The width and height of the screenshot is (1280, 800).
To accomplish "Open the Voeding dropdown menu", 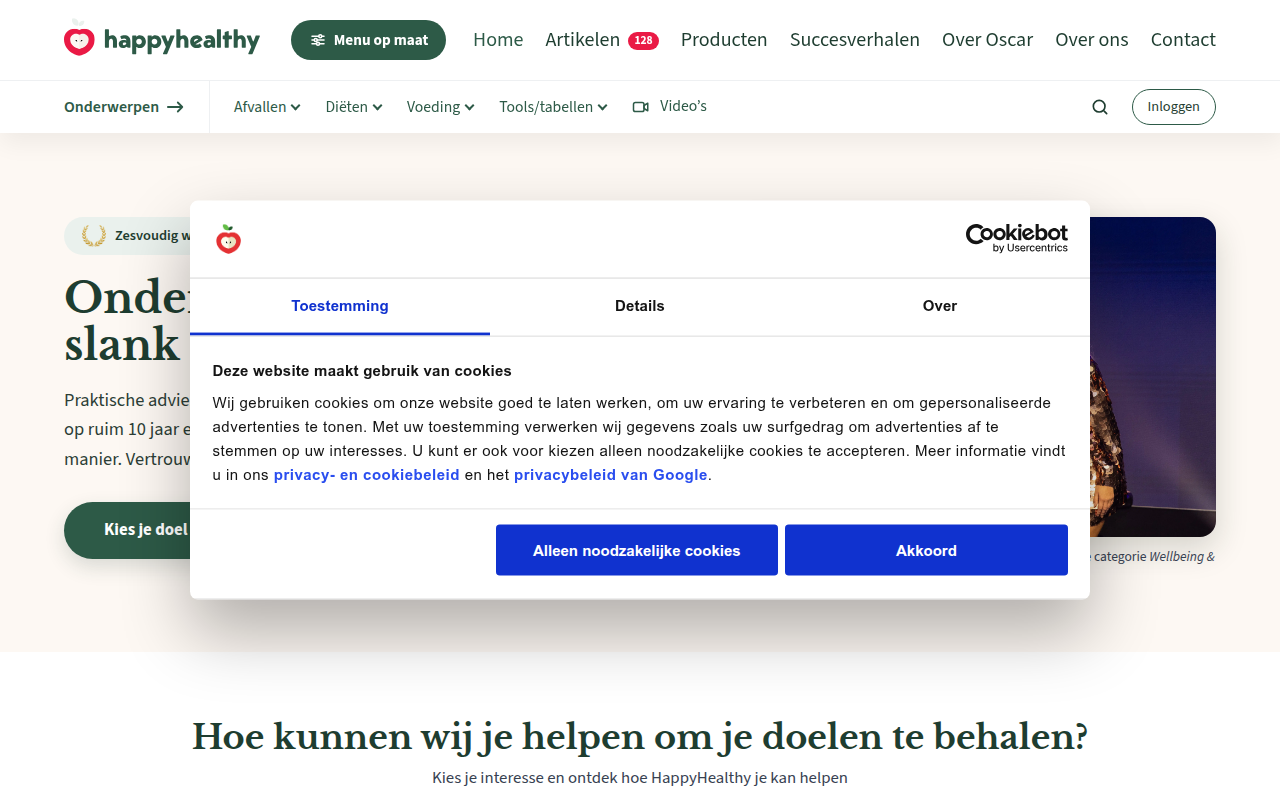I will click(441, 107).
